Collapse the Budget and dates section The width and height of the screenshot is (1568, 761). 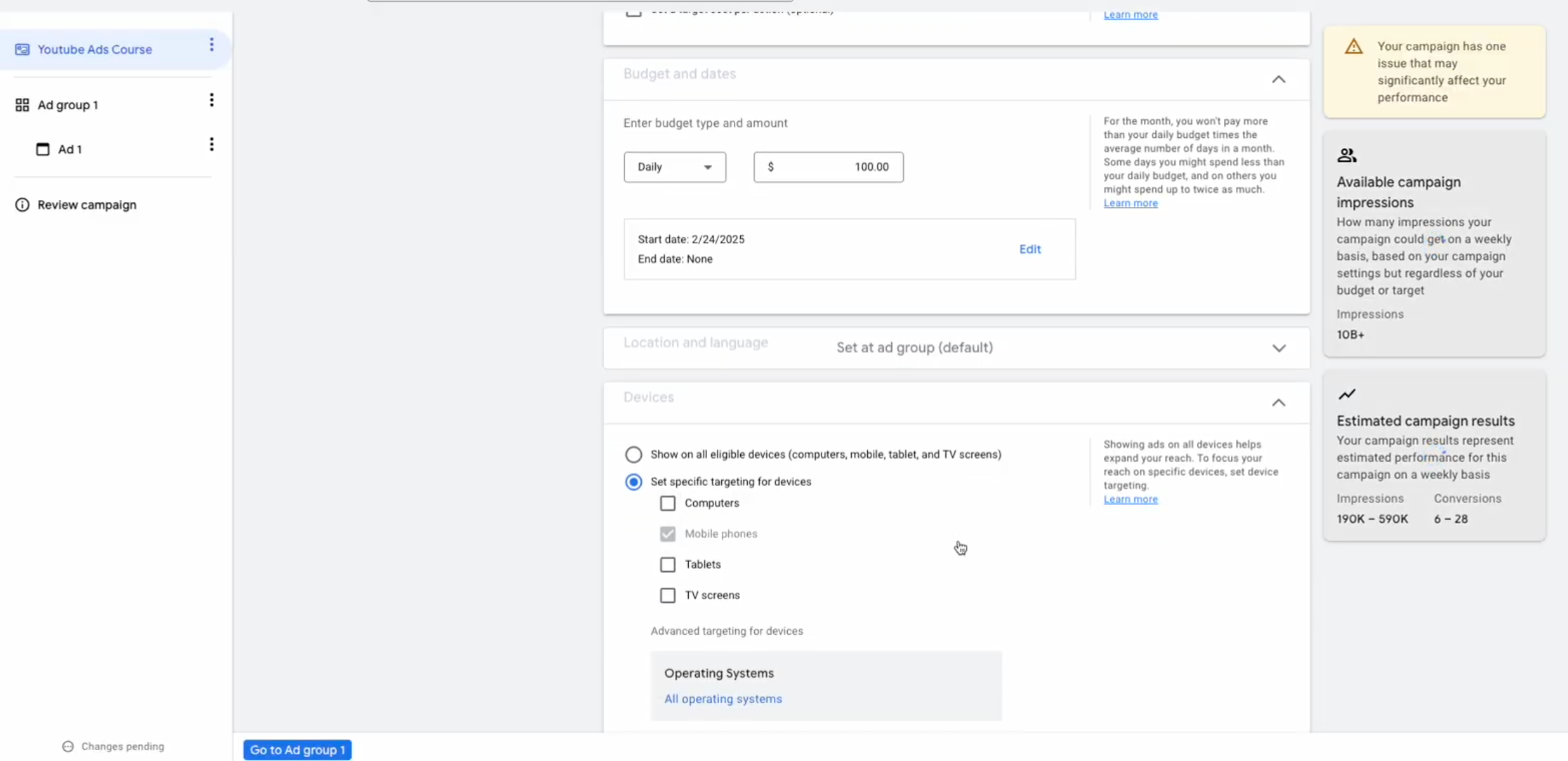pyautogui.click(x=1278, y=79)
